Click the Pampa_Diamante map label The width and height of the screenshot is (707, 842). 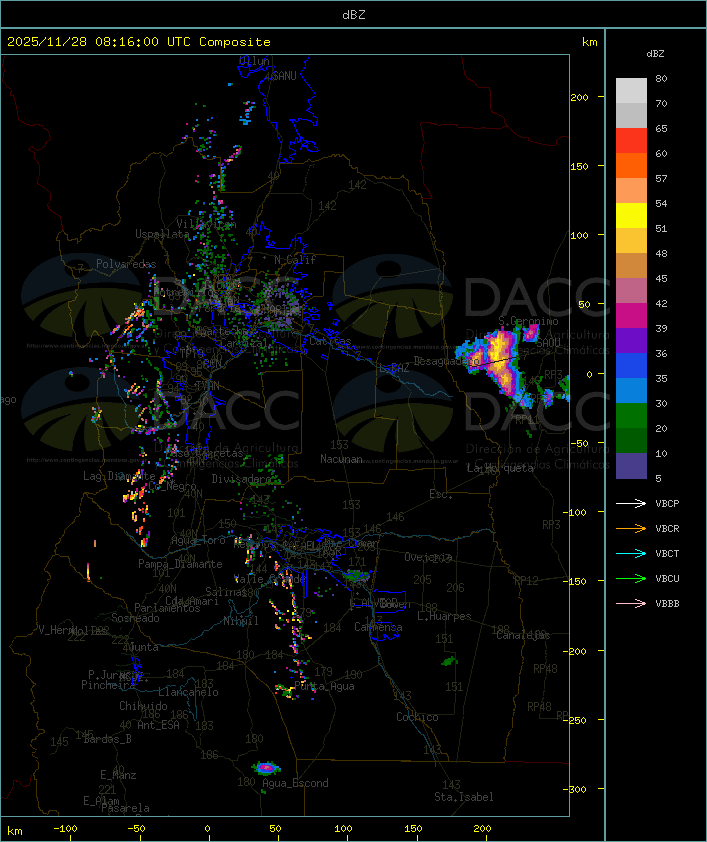pyautogui.click(x=180, y=564)
